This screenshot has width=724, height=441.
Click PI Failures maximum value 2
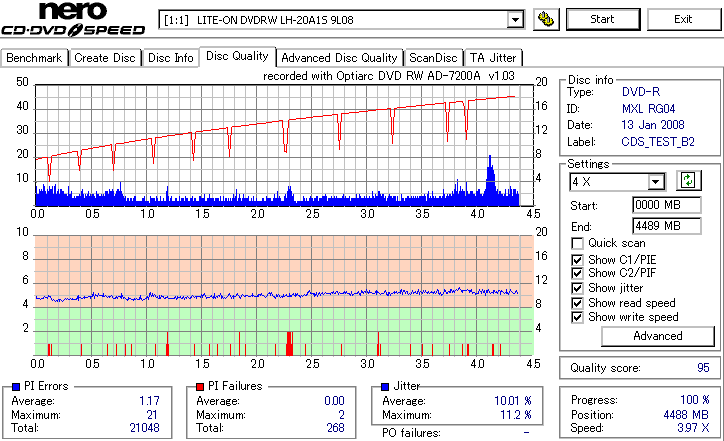click(x=342, y=415)
